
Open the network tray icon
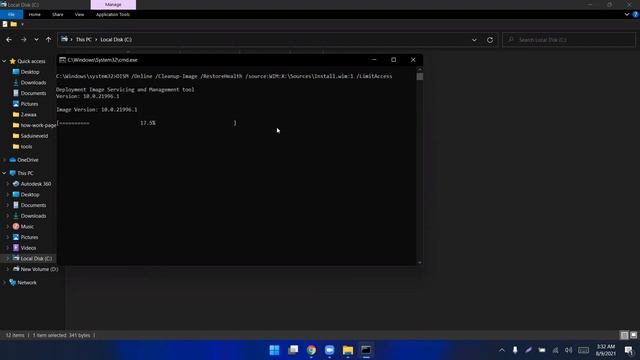(556, 350)
